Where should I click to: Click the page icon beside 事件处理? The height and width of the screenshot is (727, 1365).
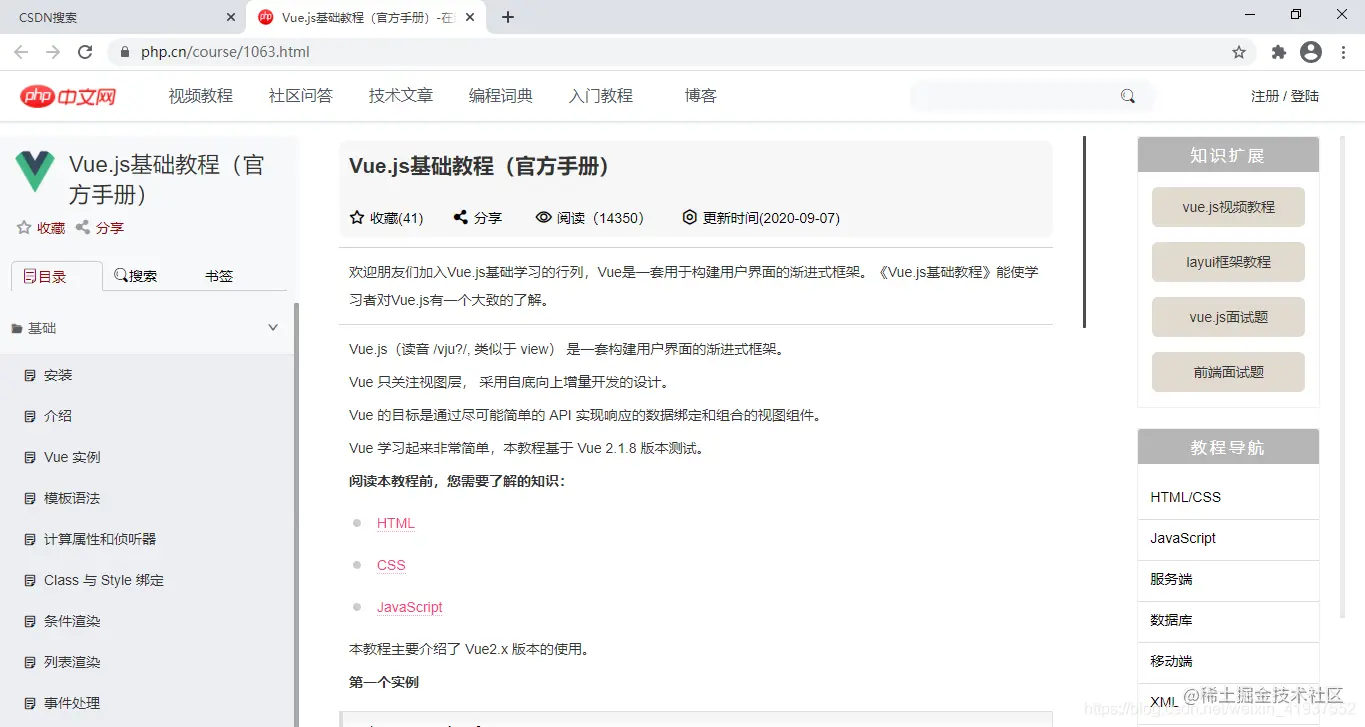[x=30, y=703]
